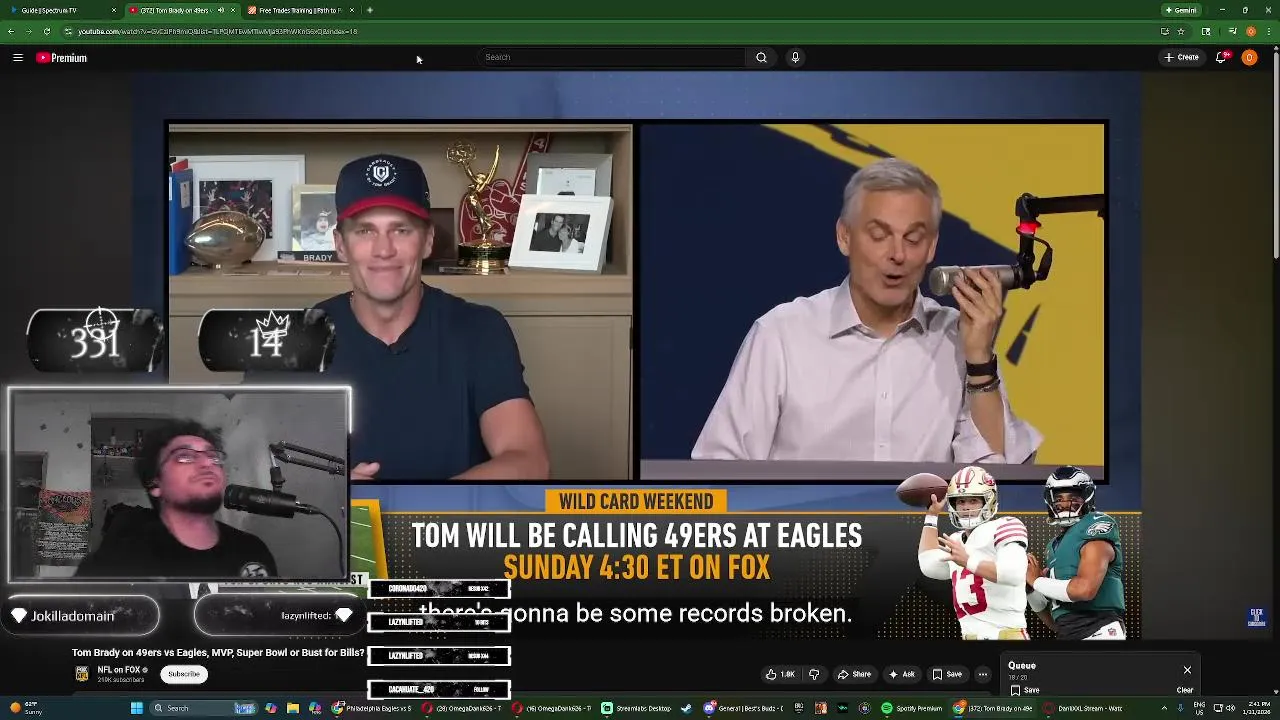Image resolution: width=1280 pixels, height=720 pixels.
Task: Start voice search with microphone icon
Action: [795, 58]
